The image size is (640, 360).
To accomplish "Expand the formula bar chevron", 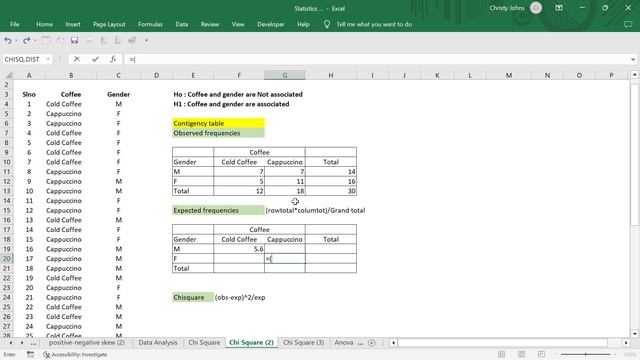I will coord(633,59).
